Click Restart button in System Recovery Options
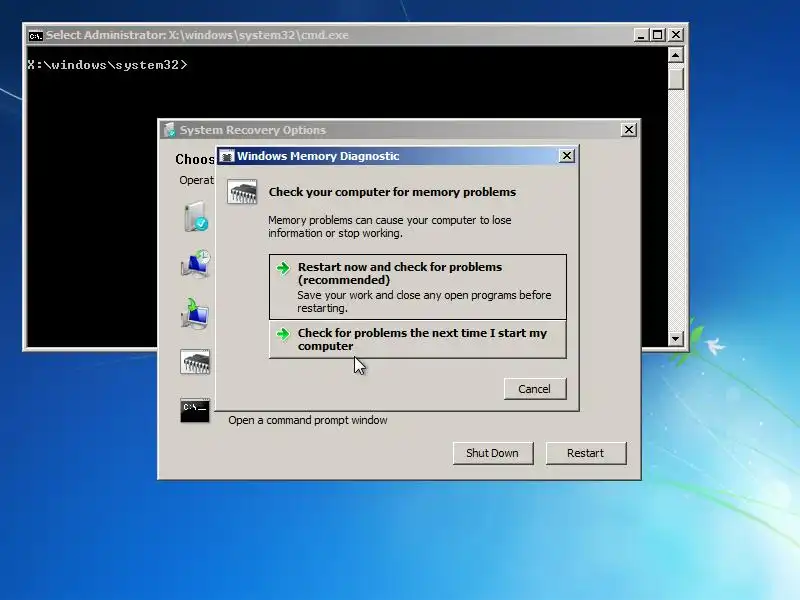The image size is (800, 600). (x=586, y=453)
